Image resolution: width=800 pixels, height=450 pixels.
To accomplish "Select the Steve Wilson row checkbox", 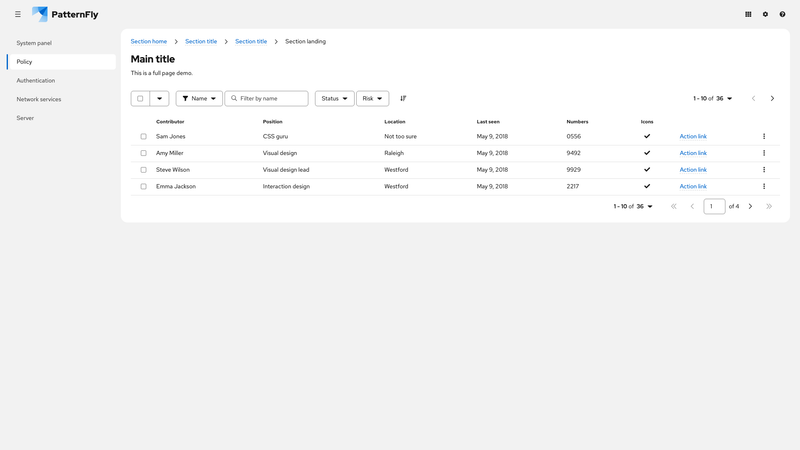I will click(x=143, y=169).
